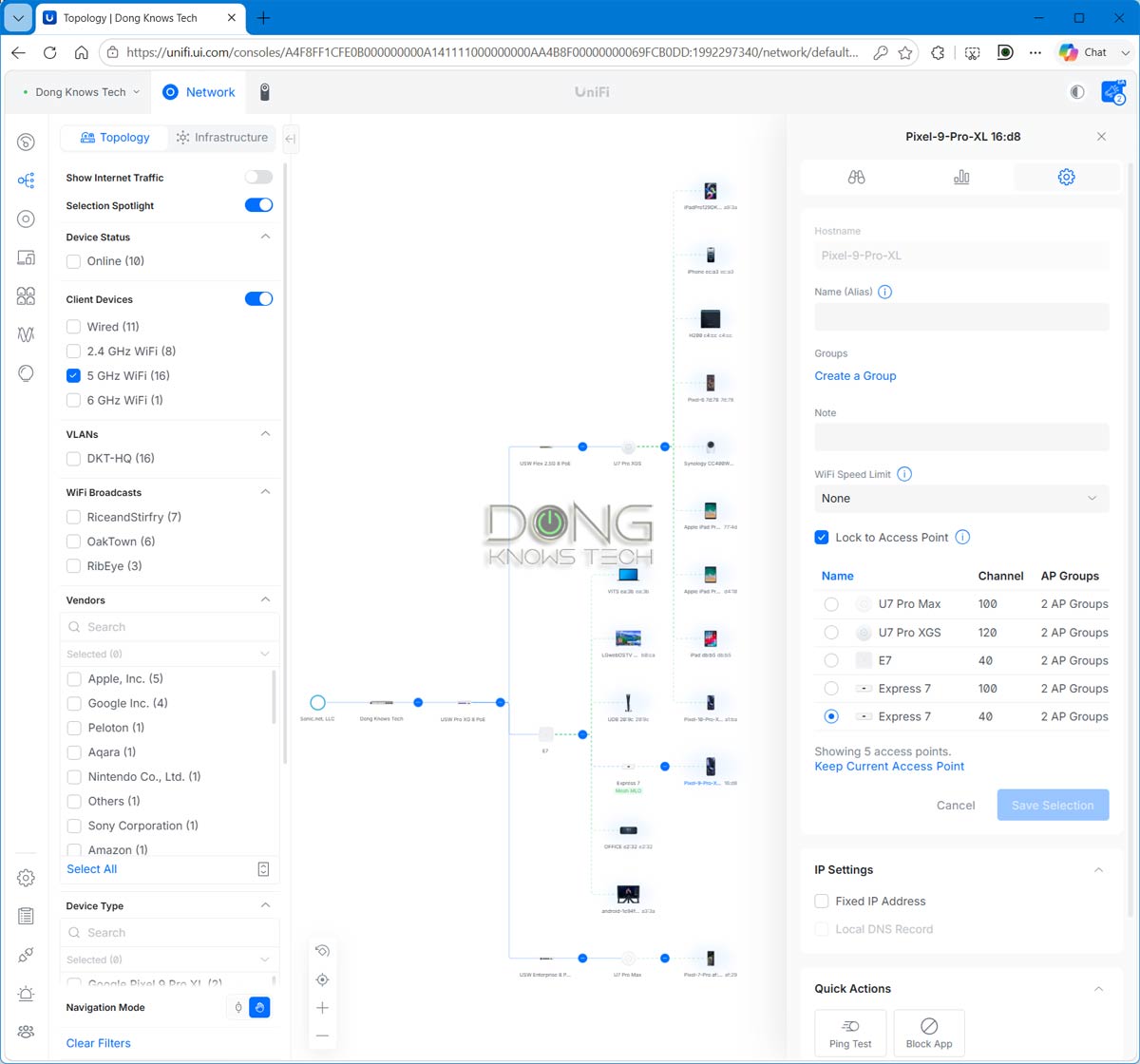Click the info icon beside WiFi Speed Limit
The height and width of the screenshot is (1064, 1140).
coord(904,474)
